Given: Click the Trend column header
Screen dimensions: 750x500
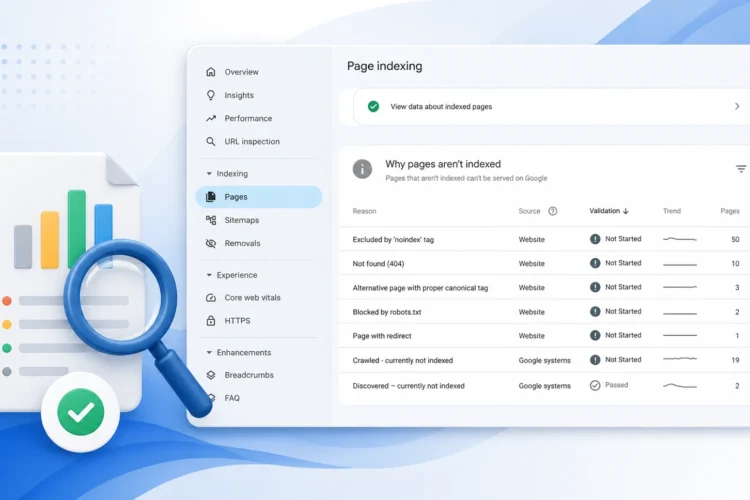Looking at the screenshot, I should [672, 211].
